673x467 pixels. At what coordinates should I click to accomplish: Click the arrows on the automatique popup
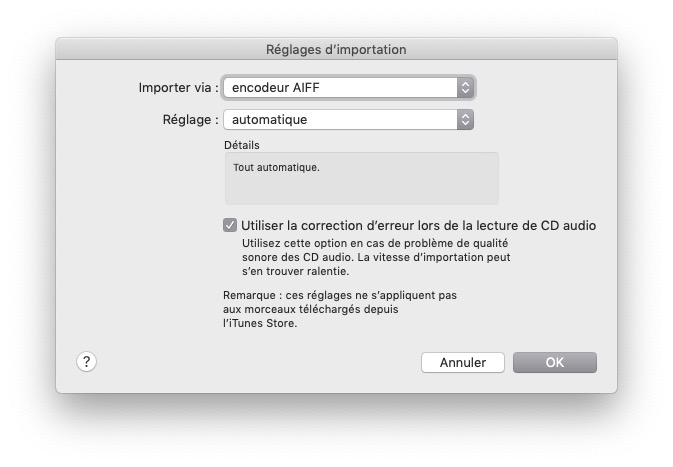[465, 119]
